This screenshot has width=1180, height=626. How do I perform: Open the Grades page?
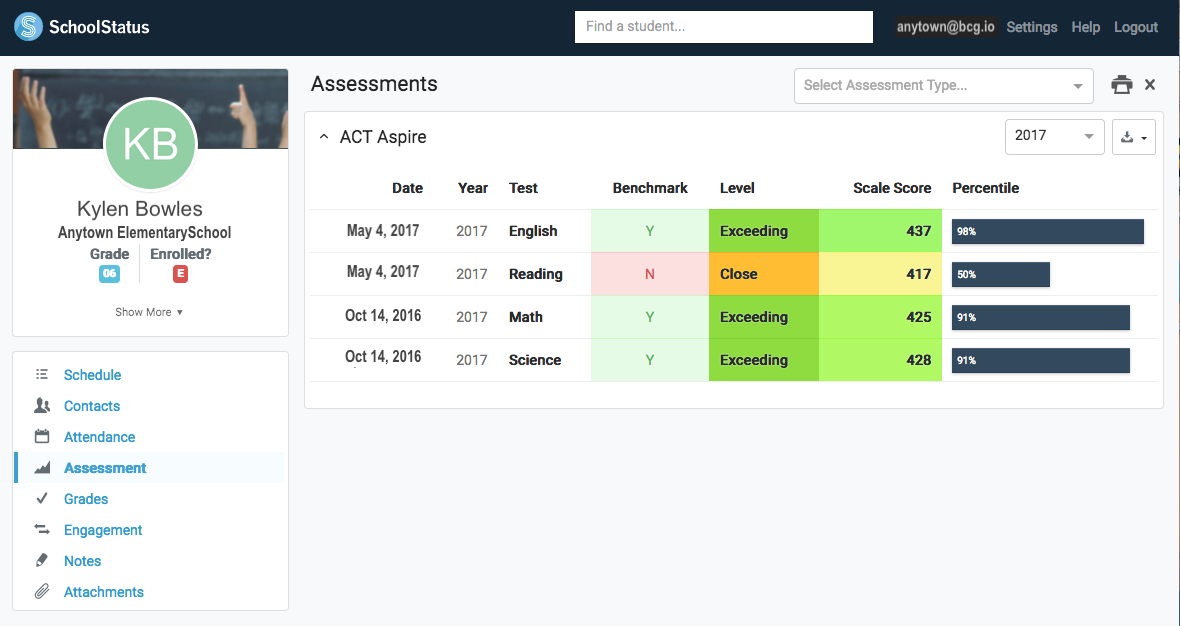pos(86,499)
